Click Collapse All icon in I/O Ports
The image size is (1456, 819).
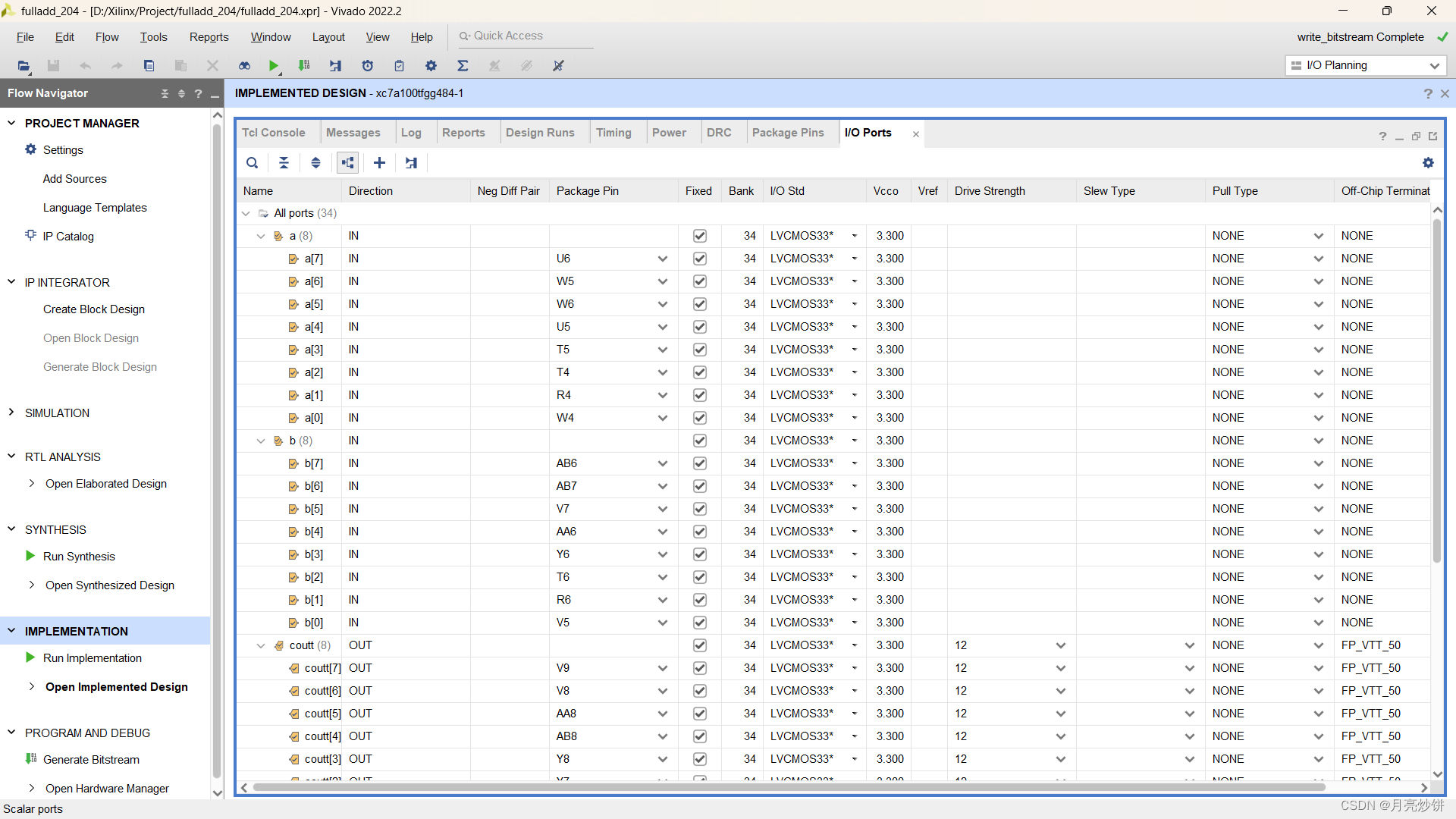pos(284,163)
